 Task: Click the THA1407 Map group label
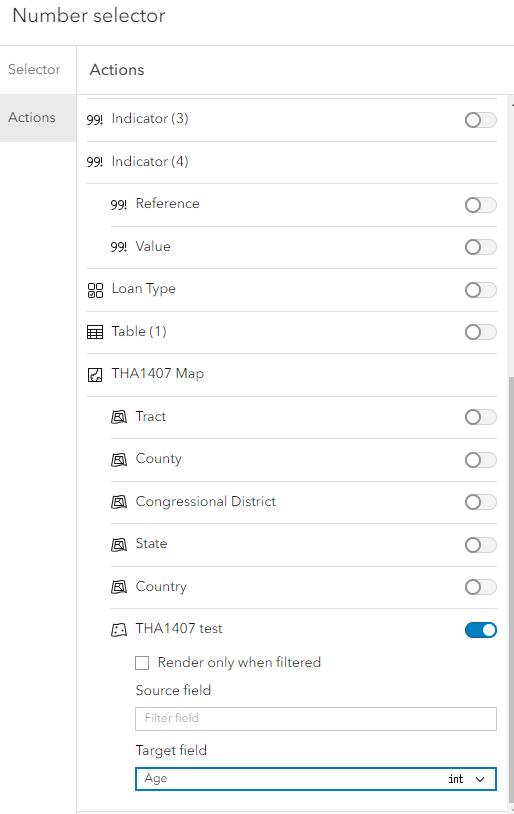point(158,374)
